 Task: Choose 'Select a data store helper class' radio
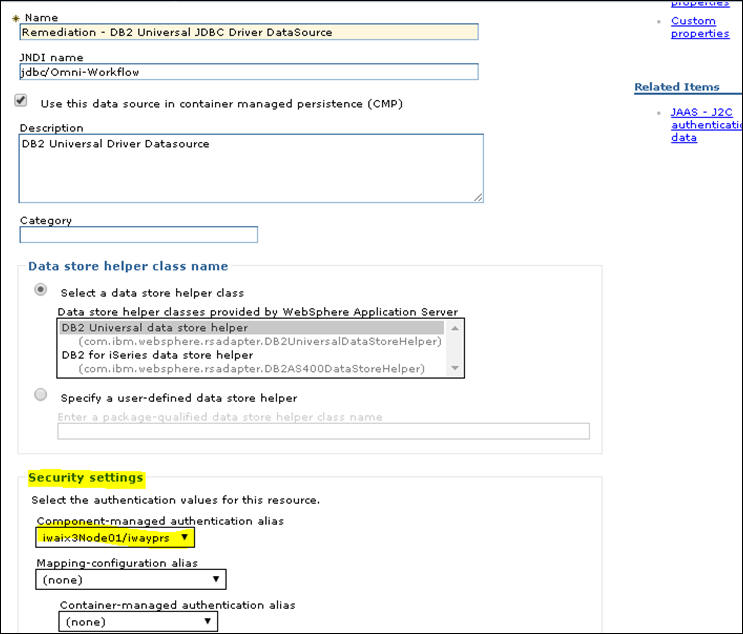(41, 290)
